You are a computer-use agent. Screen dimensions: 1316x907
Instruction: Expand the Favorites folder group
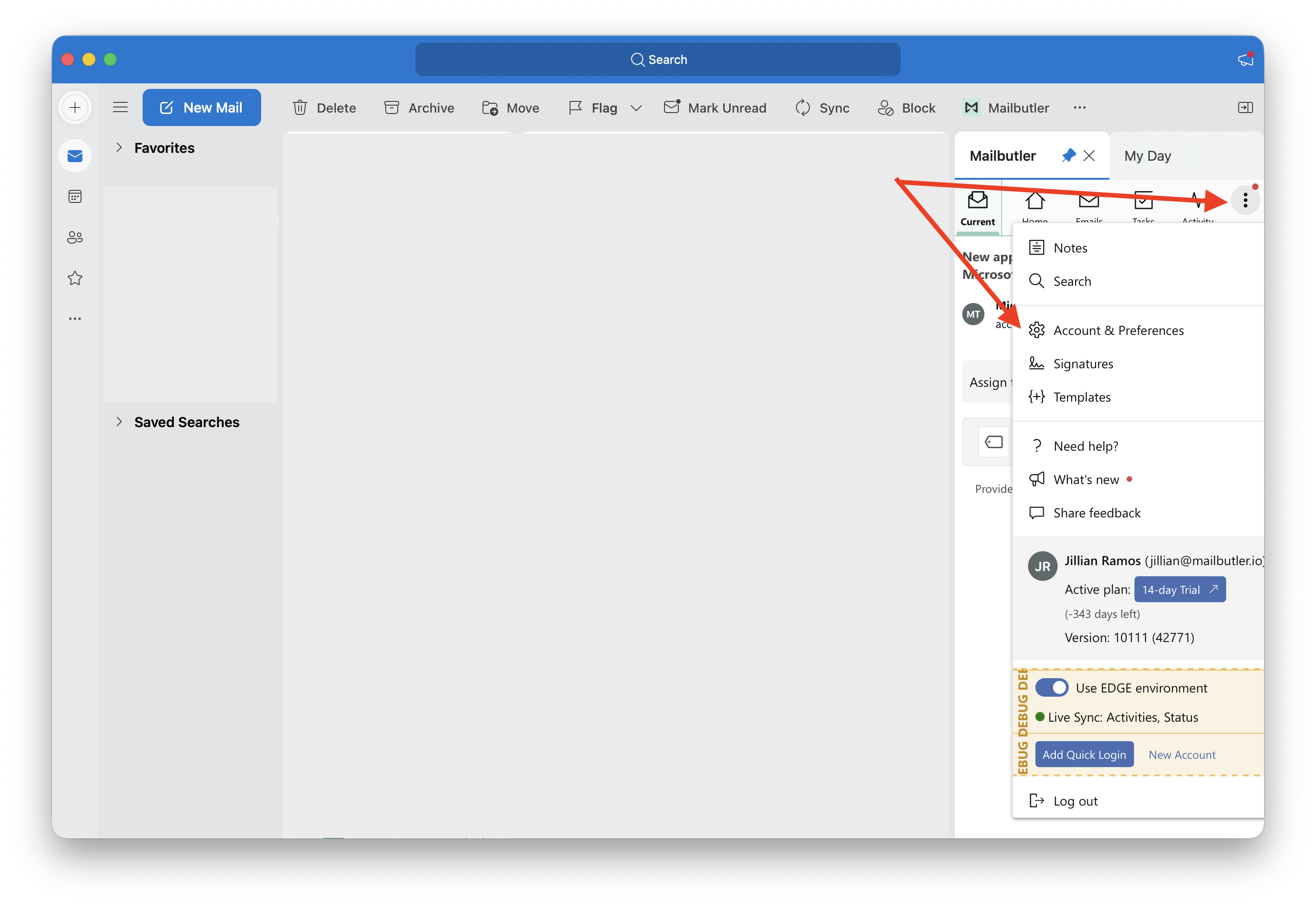click(x=119, y=148)
